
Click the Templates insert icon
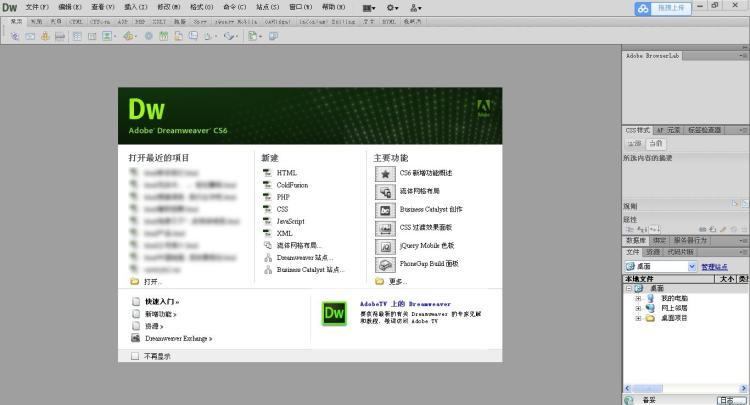click(253, 36)
